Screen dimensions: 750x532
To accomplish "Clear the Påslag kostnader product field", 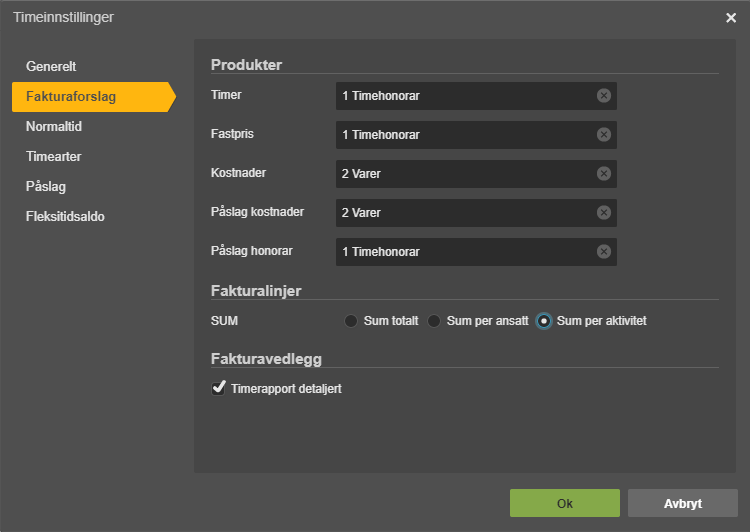I will (604, 212).
